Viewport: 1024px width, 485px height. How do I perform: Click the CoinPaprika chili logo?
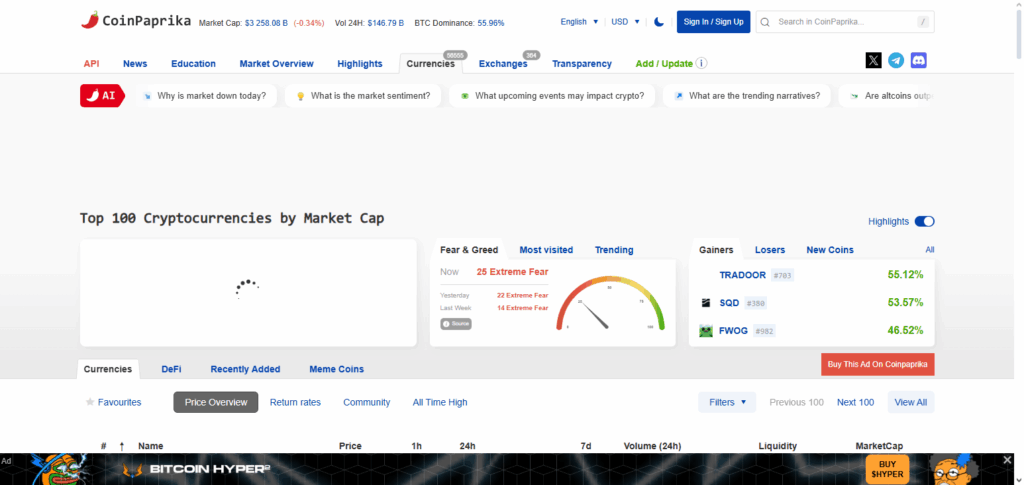tap(90, 20)
